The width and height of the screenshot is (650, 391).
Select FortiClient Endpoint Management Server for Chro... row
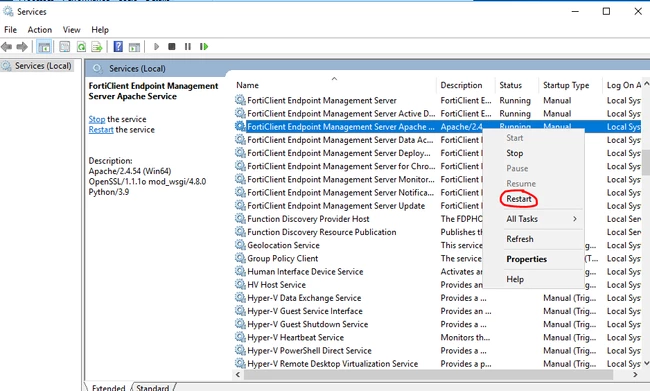point(438,166)
